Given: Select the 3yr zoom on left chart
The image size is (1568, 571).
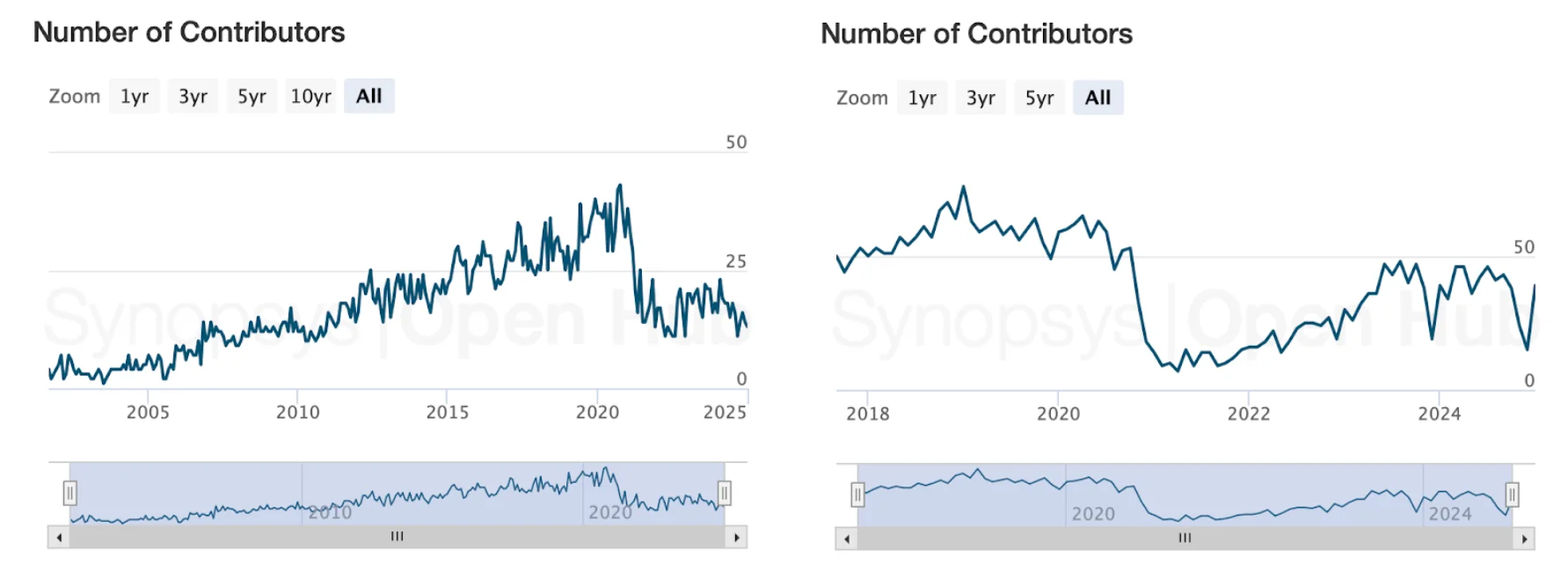Looking at the screenshot, I should [193, 96].
